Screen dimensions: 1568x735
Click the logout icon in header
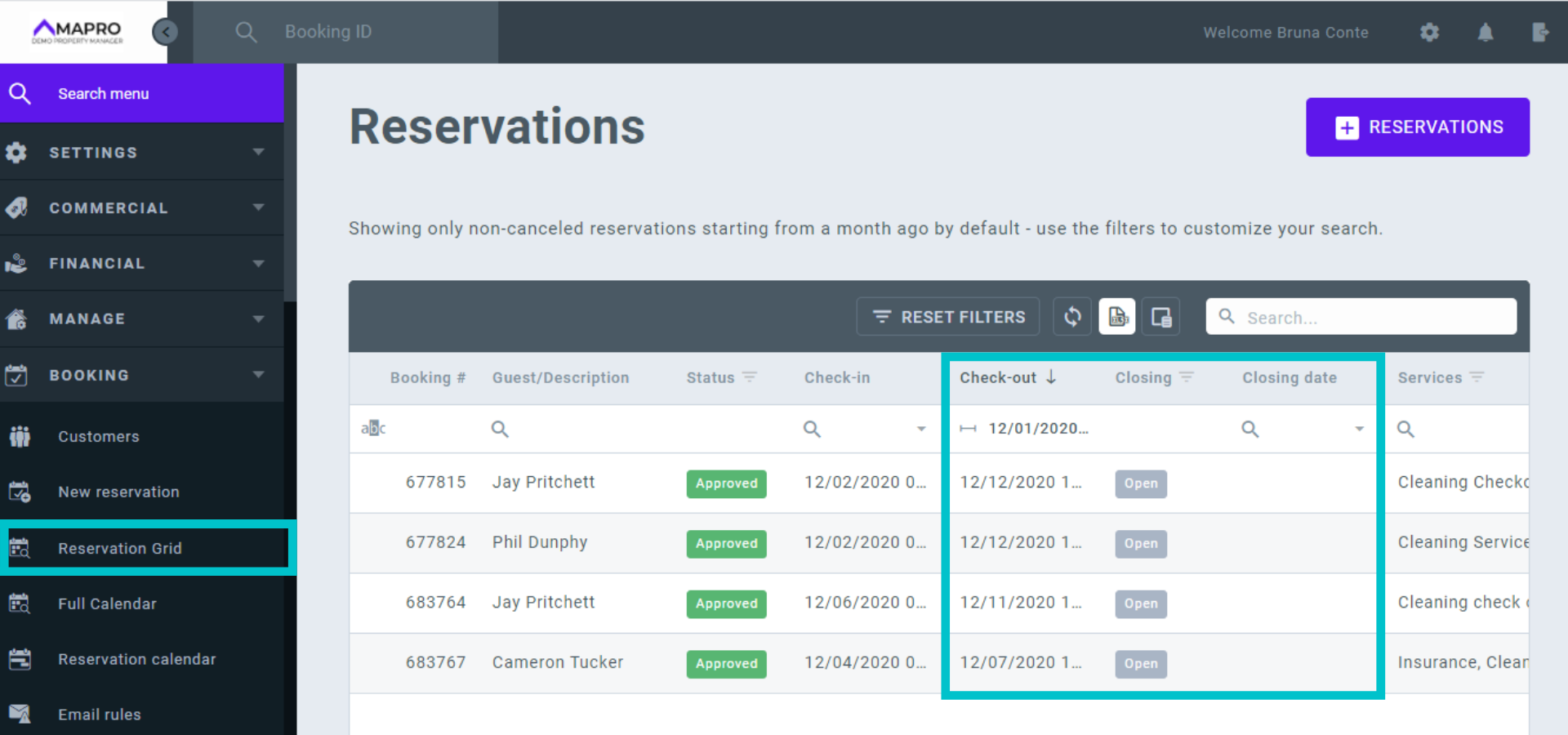click(x=1540, y=33)
